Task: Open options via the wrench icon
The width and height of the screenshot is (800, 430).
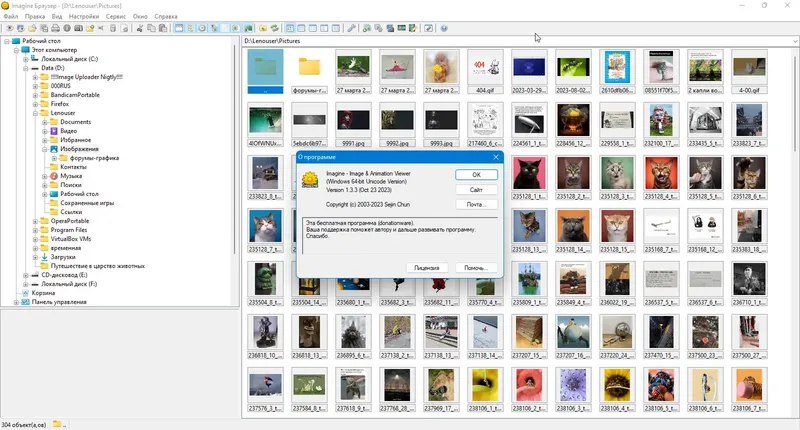Action: (351, 28)
